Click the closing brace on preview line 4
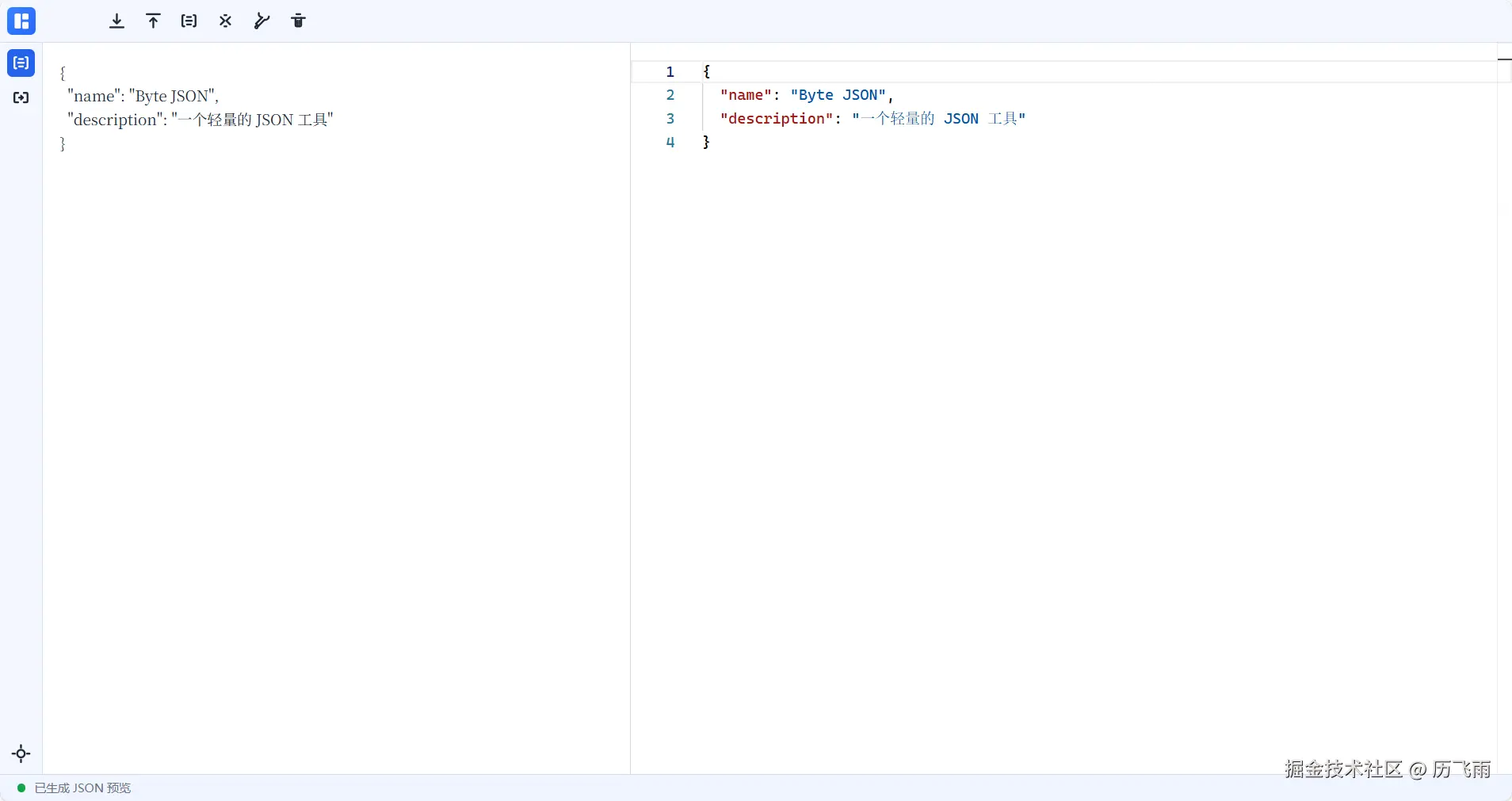 pos(706,142)
